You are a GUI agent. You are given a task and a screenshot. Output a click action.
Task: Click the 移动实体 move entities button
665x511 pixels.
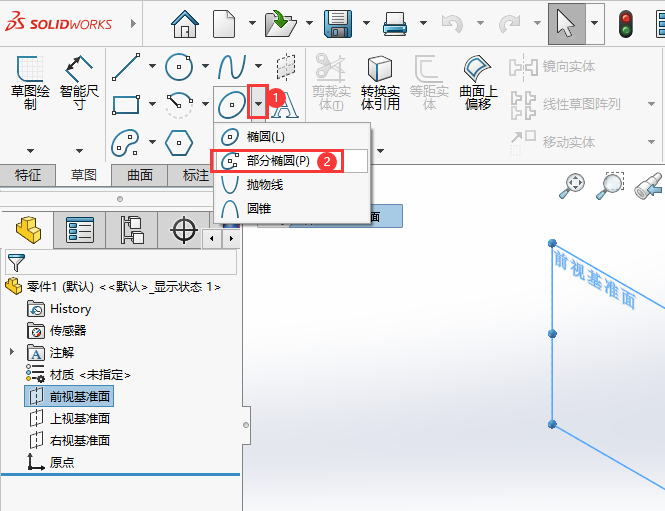552,142
